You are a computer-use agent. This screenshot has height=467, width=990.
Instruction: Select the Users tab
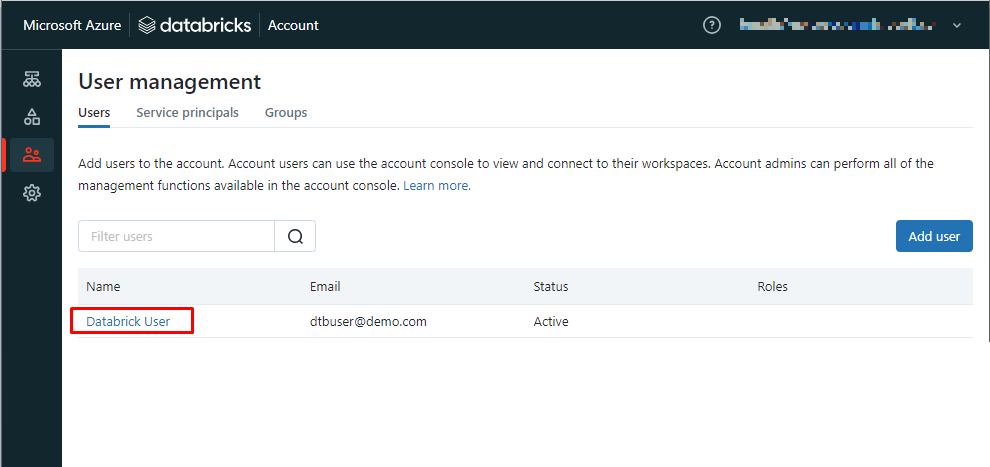point(94,113)
